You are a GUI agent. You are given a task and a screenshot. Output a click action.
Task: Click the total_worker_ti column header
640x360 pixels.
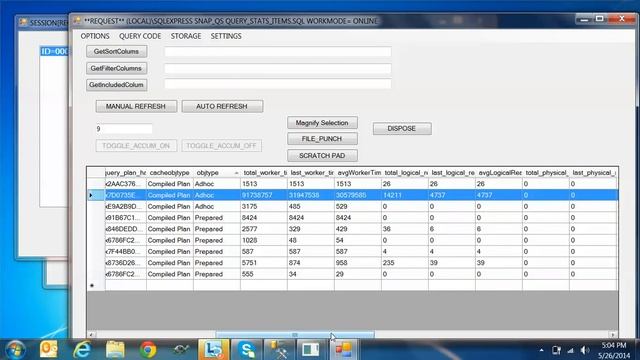pyautogui.click(x=264, y=173)
